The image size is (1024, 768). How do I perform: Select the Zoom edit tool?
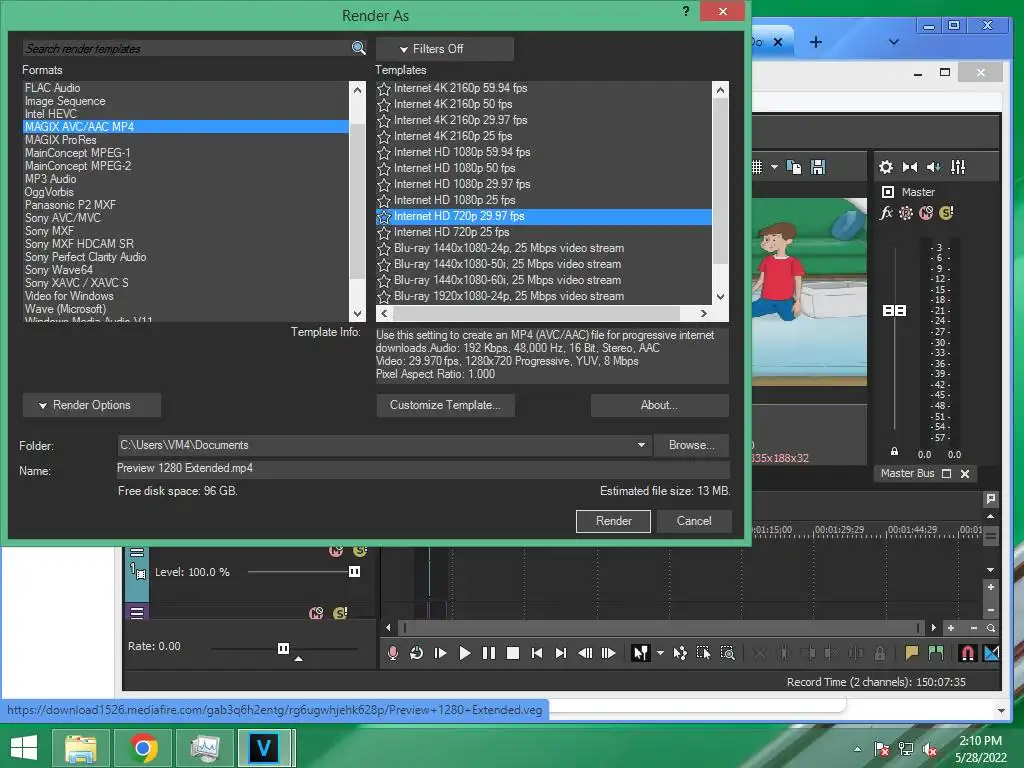(728, 653)
